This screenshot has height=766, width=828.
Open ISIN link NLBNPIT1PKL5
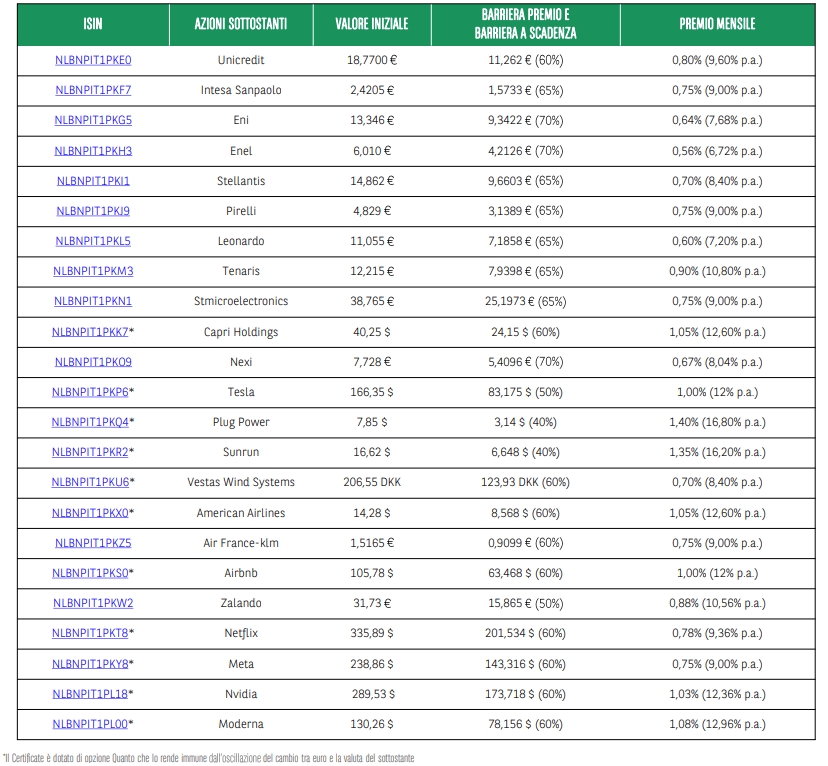pyautogui.click(x=93, y=241)
